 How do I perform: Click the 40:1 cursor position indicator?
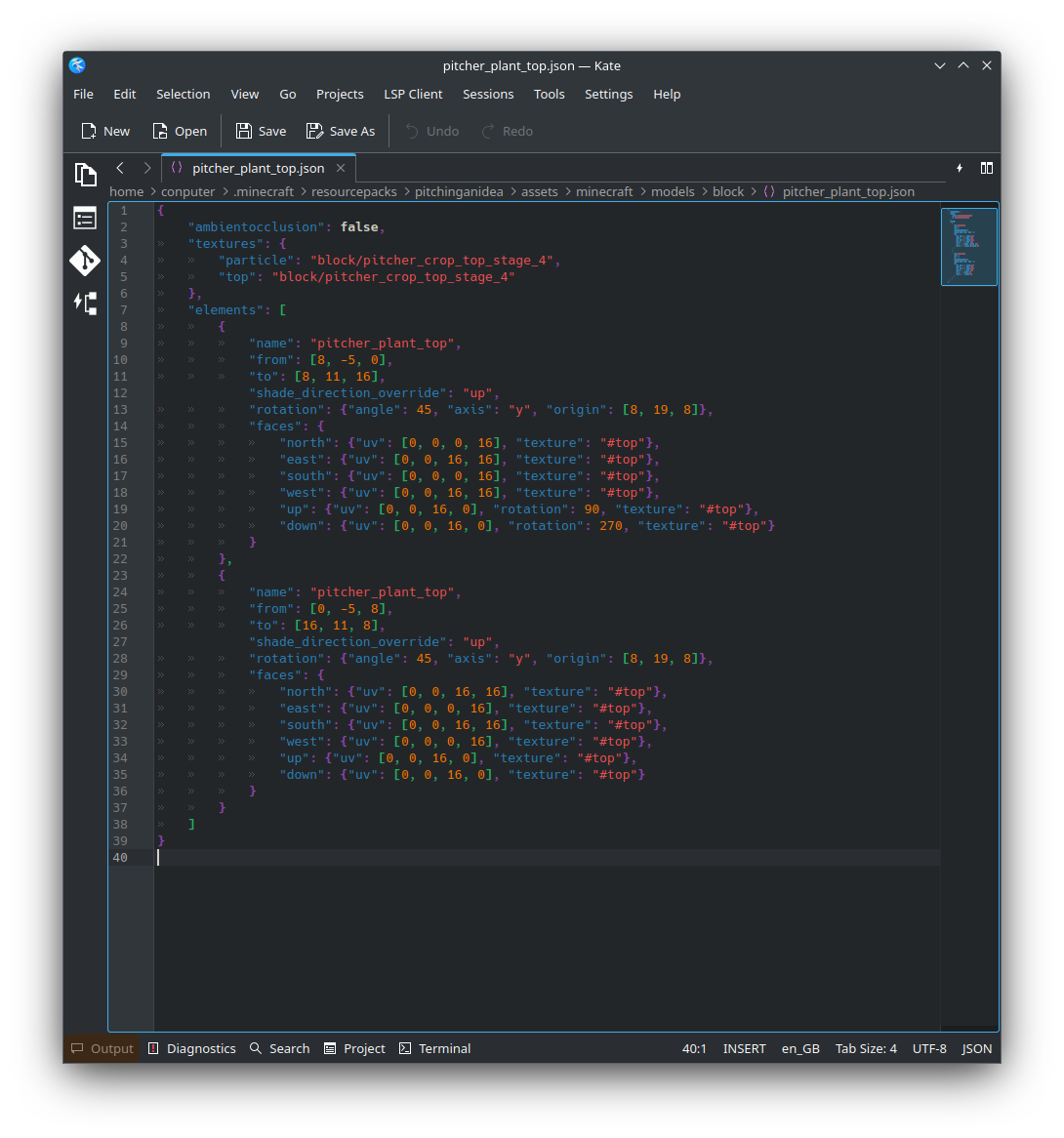(694, 1049)
